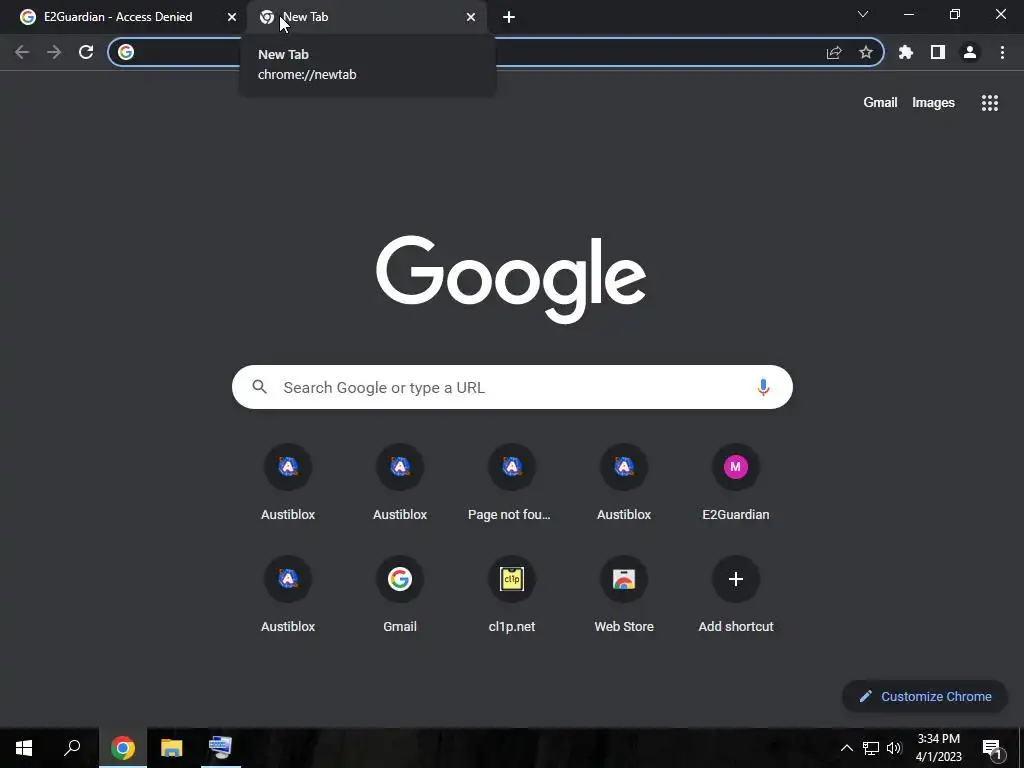Select the New Tab tab

click(366, 17)
